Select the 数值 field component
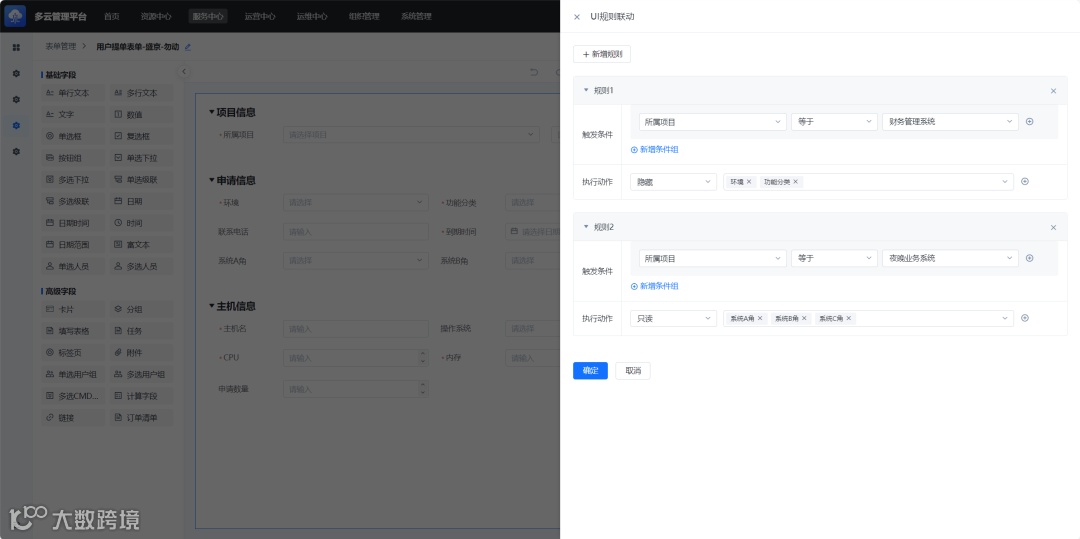The image size is (1080, 539). [x=141, y=115]
